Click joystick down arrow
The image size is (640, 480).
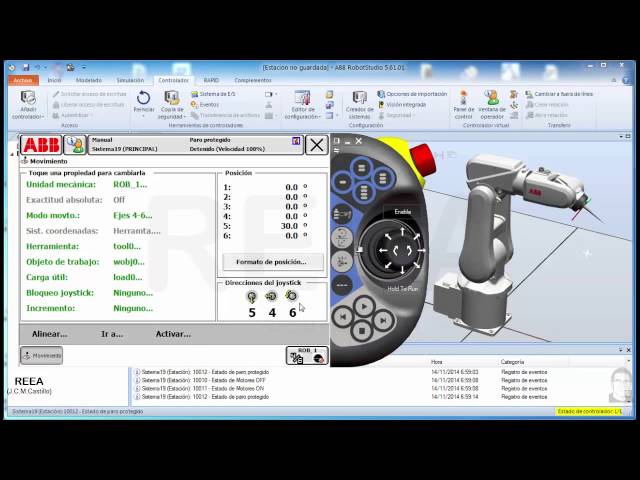(x=402, y=269)
